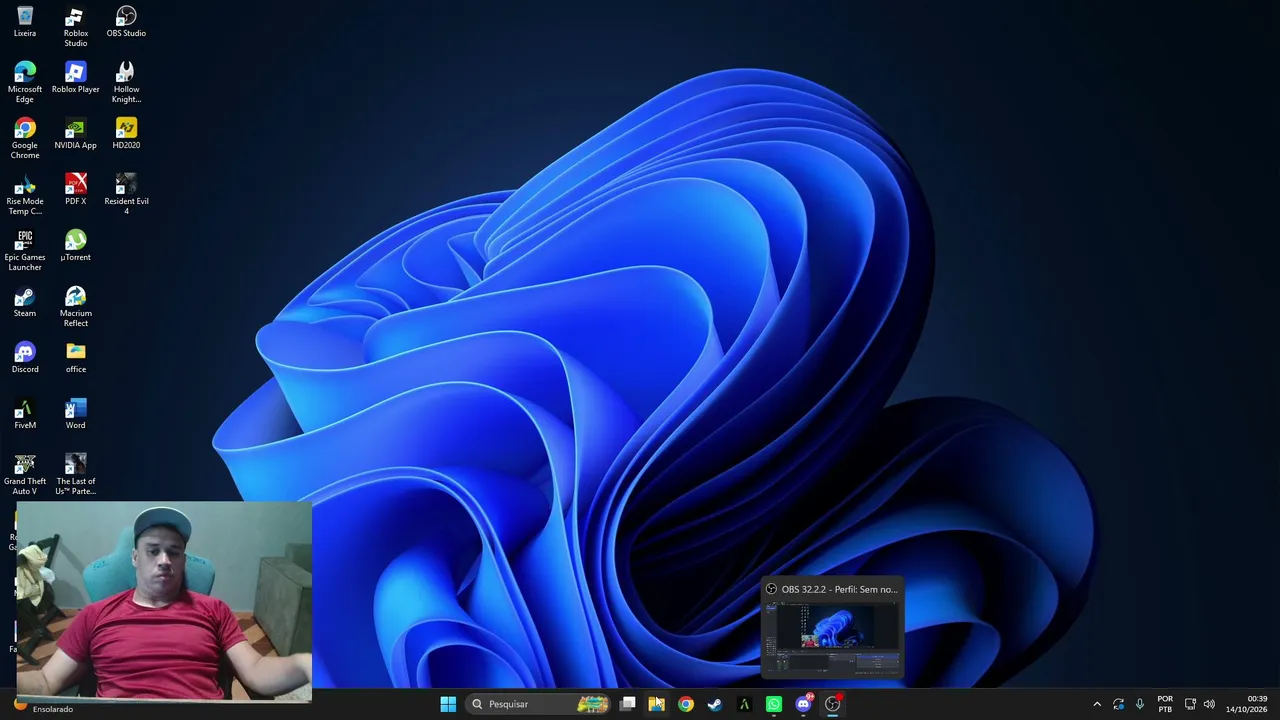Click the Pesquisar taskbar search box
The height and width of the screenshot is (720, 1280).
pos(538,704)
